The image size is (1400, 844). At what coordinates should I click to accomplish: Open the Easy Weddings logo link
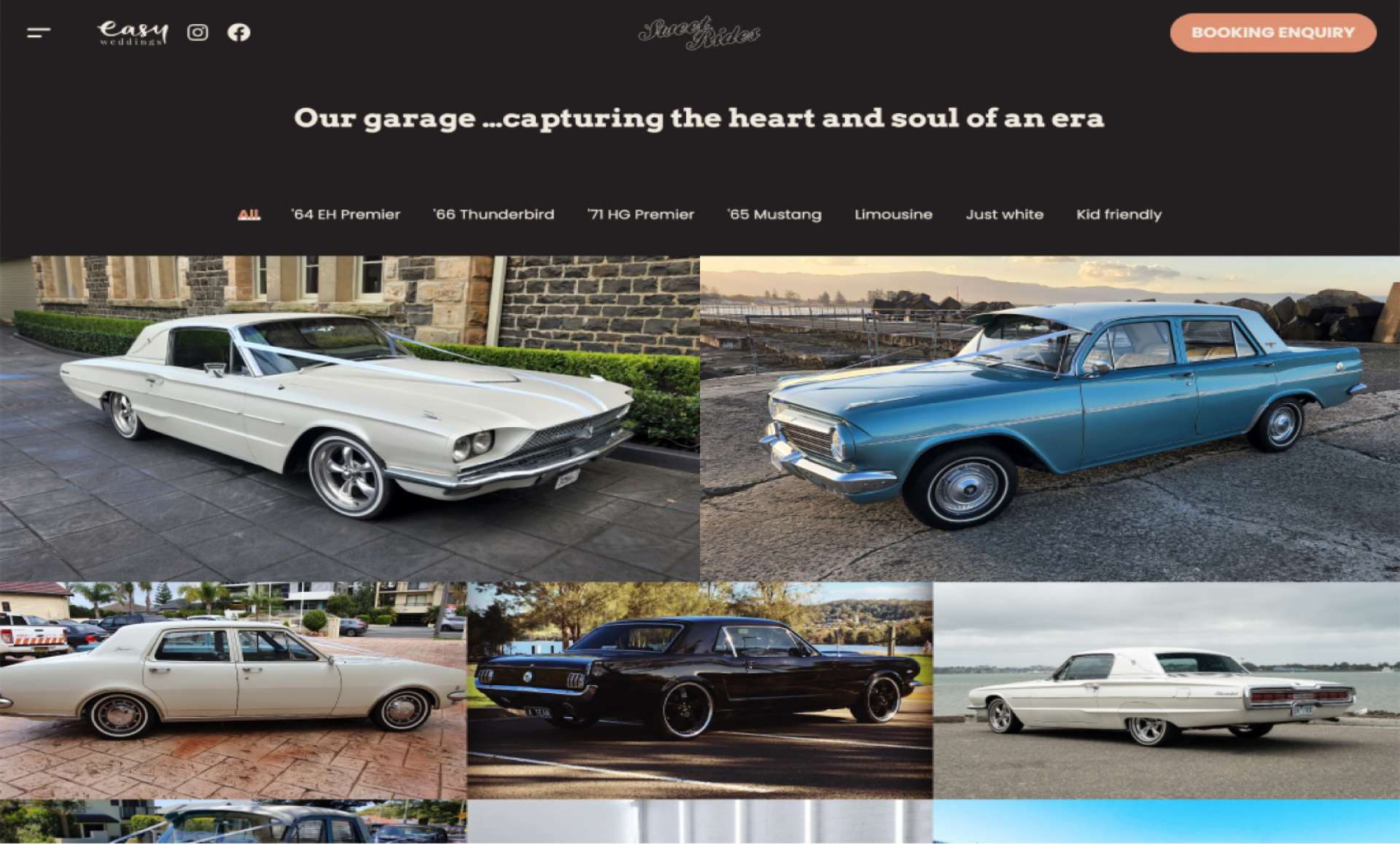(133, 33)
